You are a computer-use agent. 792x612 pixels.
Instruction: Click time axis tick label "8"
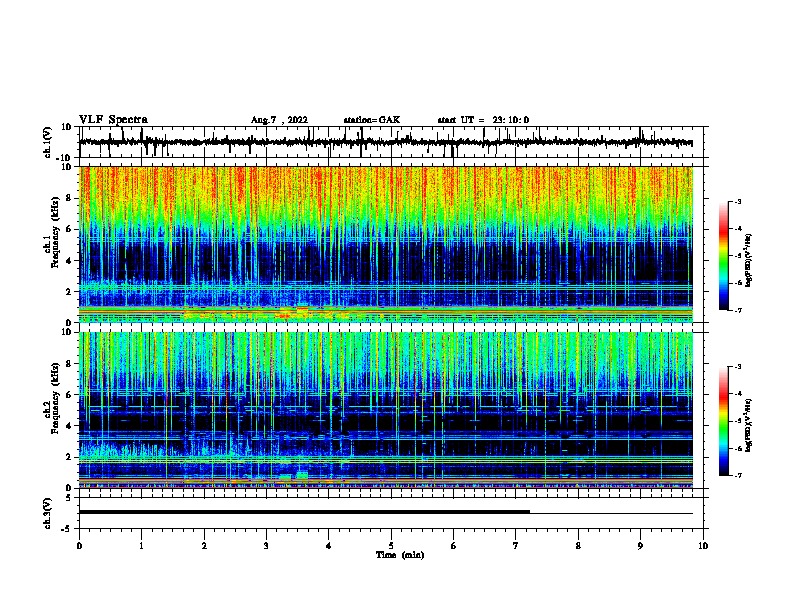tap(578, 546)
